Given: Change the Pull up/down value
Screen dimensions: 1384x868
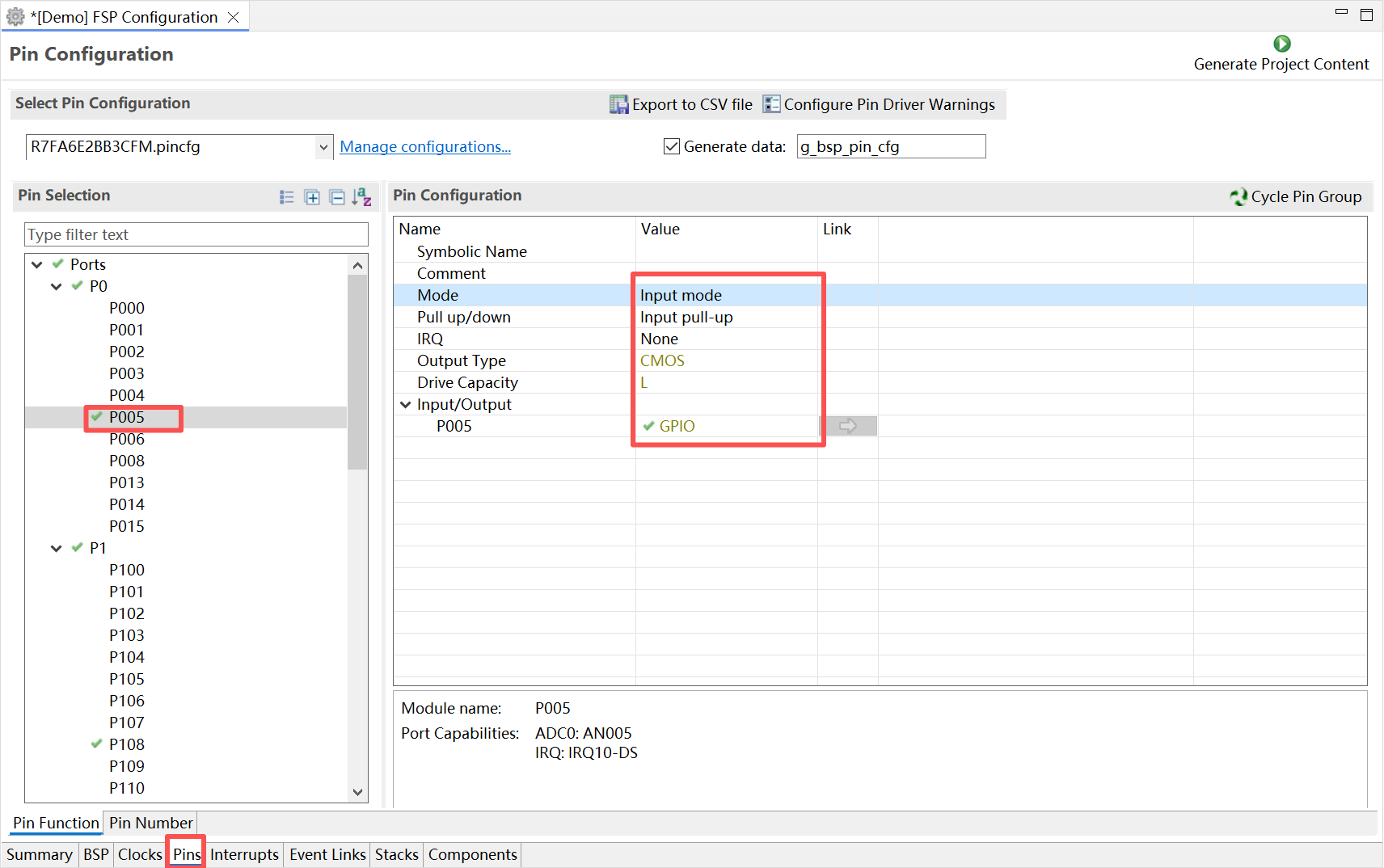Looking at the screenshot, I should pos(727,317).
